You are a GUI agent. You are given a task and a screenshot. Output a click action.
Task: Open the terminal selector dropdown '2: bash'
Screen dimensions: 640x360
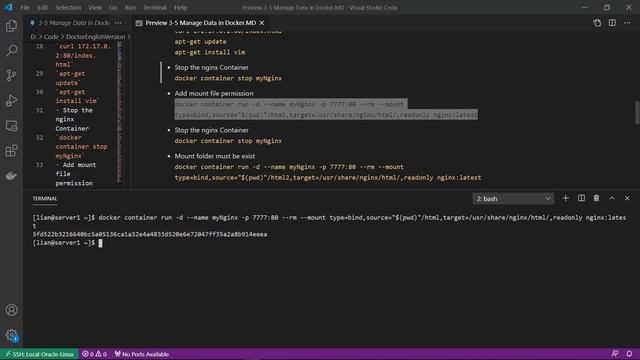[513, 199]
